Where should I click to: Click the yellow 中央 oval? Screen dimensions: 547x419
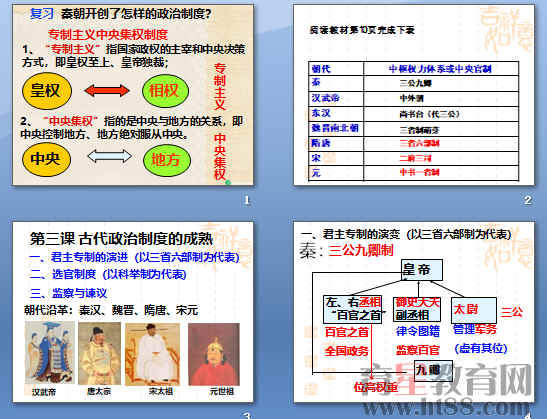(x=46, y=159)
